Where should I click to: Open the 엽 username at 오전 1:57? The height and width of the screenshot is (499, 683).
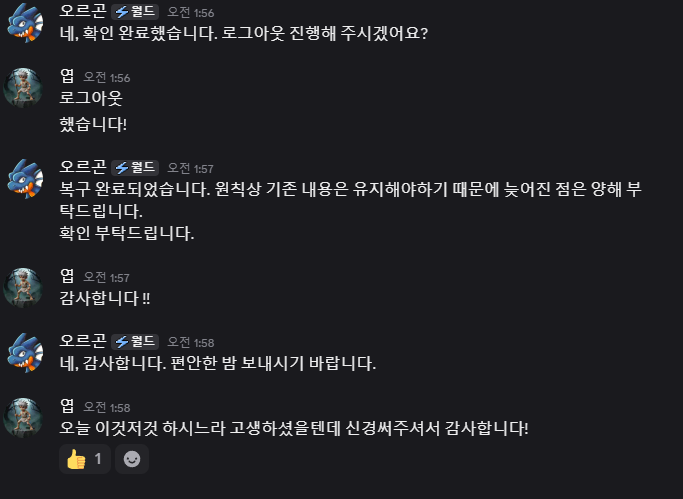[67, 276]
